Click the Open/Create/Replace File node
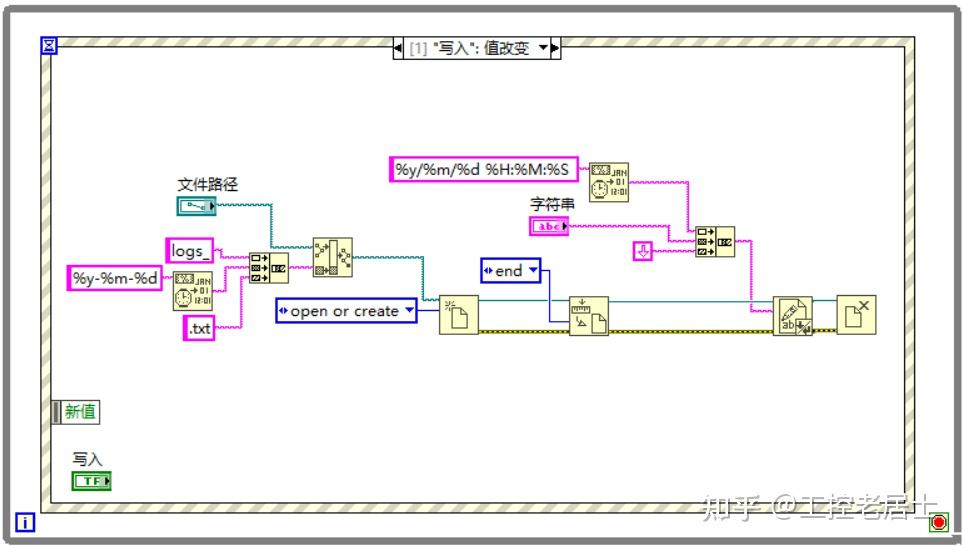Image resolution: width=963 pixels, height=546 pixels. point(458,314)
